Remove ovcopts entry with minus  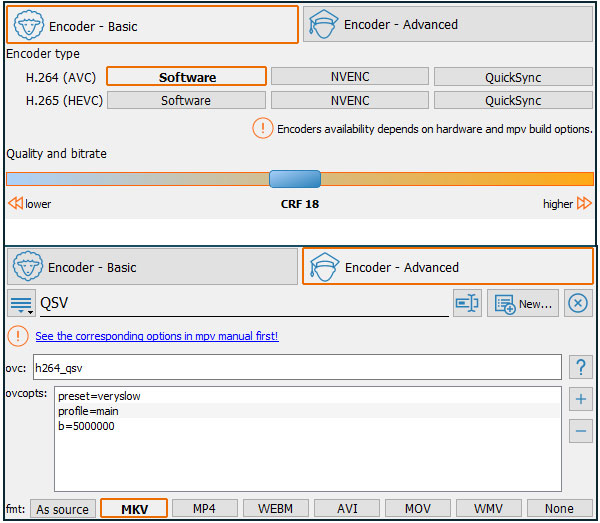click(581, 431)
